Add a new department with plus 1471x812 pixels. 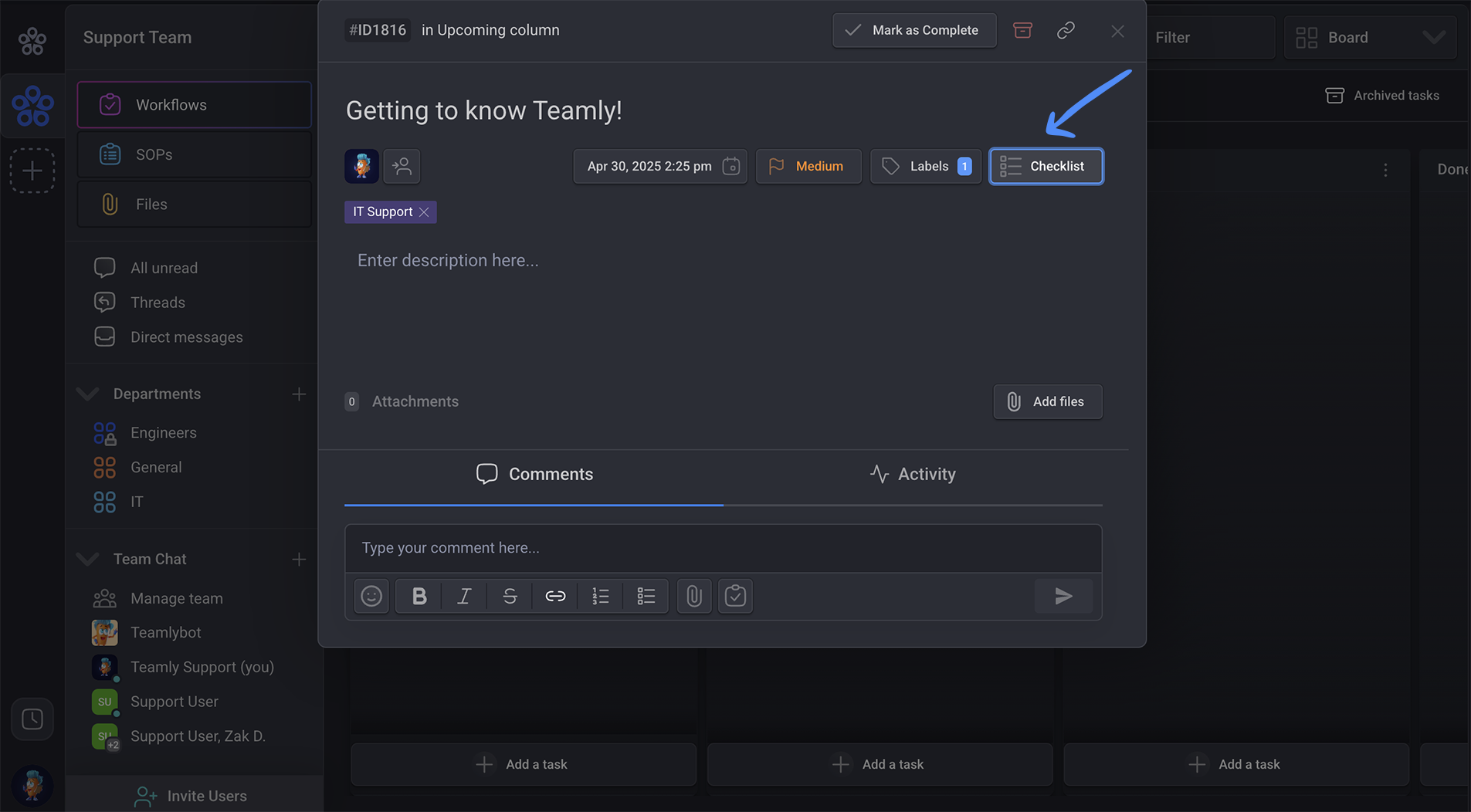click(x=299, y=394)
